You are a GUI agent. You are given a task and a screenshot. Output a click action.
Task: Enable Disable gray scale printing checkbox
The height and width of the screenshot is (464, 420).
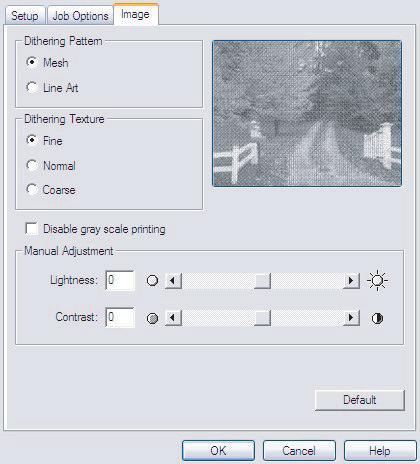pos(32,229)
